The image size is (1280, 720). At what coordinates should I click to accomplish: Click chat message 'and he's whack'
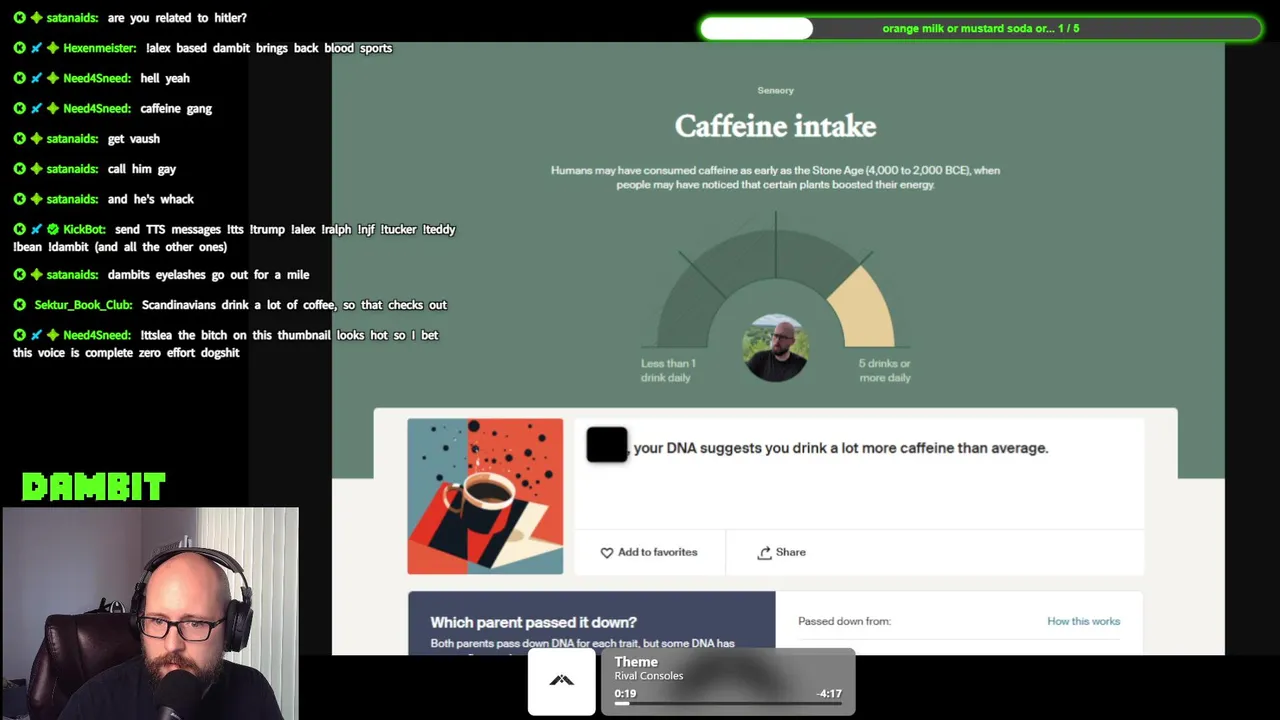click(151, 199)
